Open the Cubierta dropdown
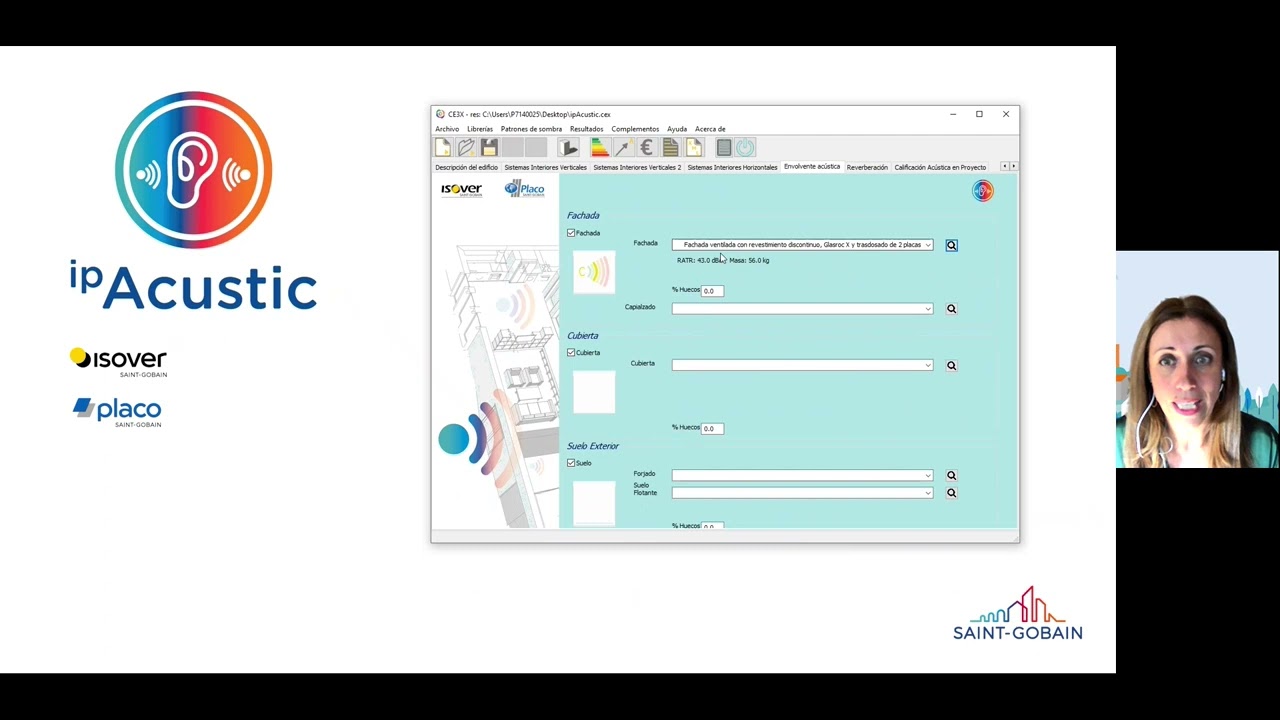The height and width of the screenshot is (720, 1280). [x=802, y=365]
